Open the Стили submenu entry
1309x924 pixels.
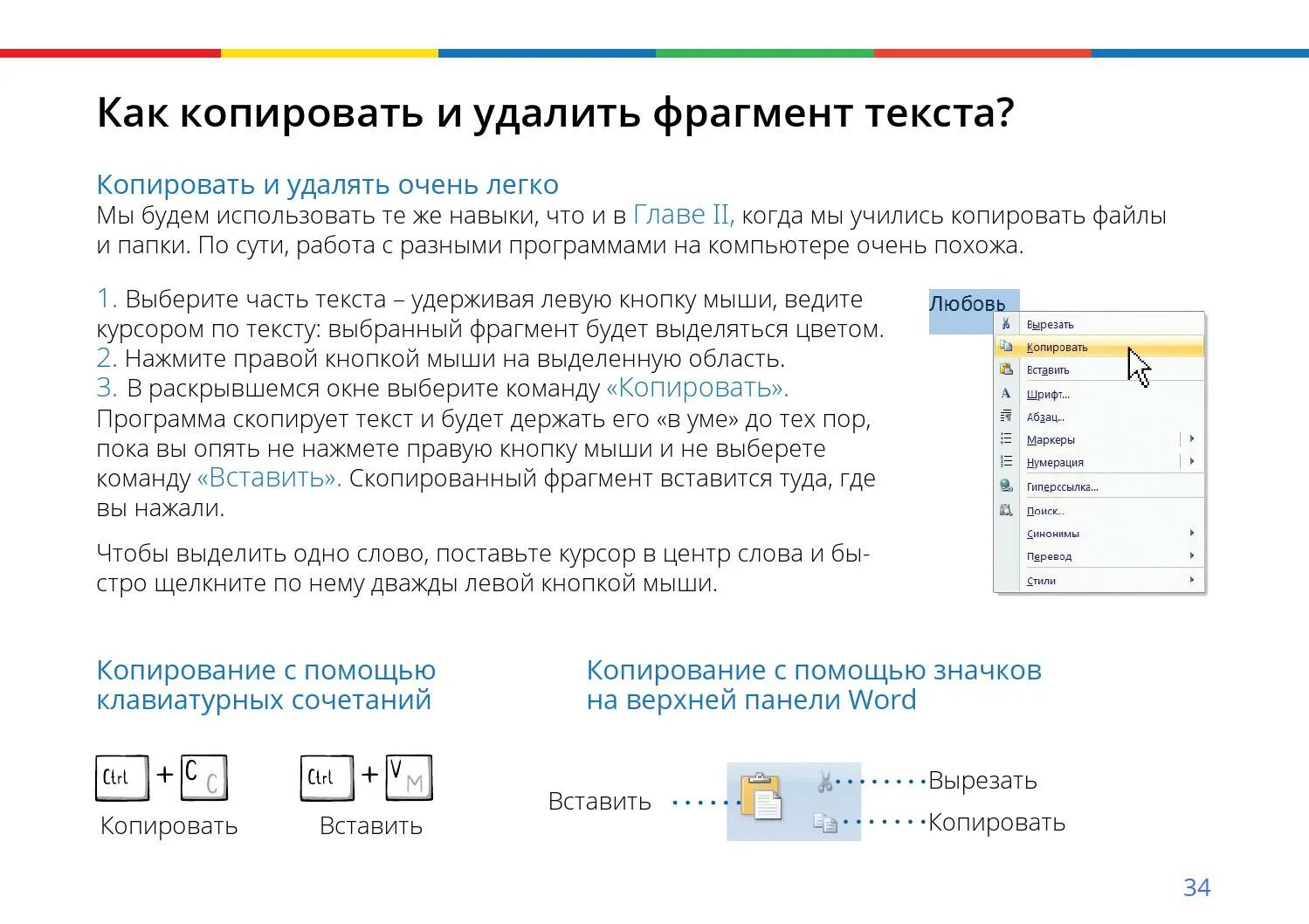point(1099,581)
